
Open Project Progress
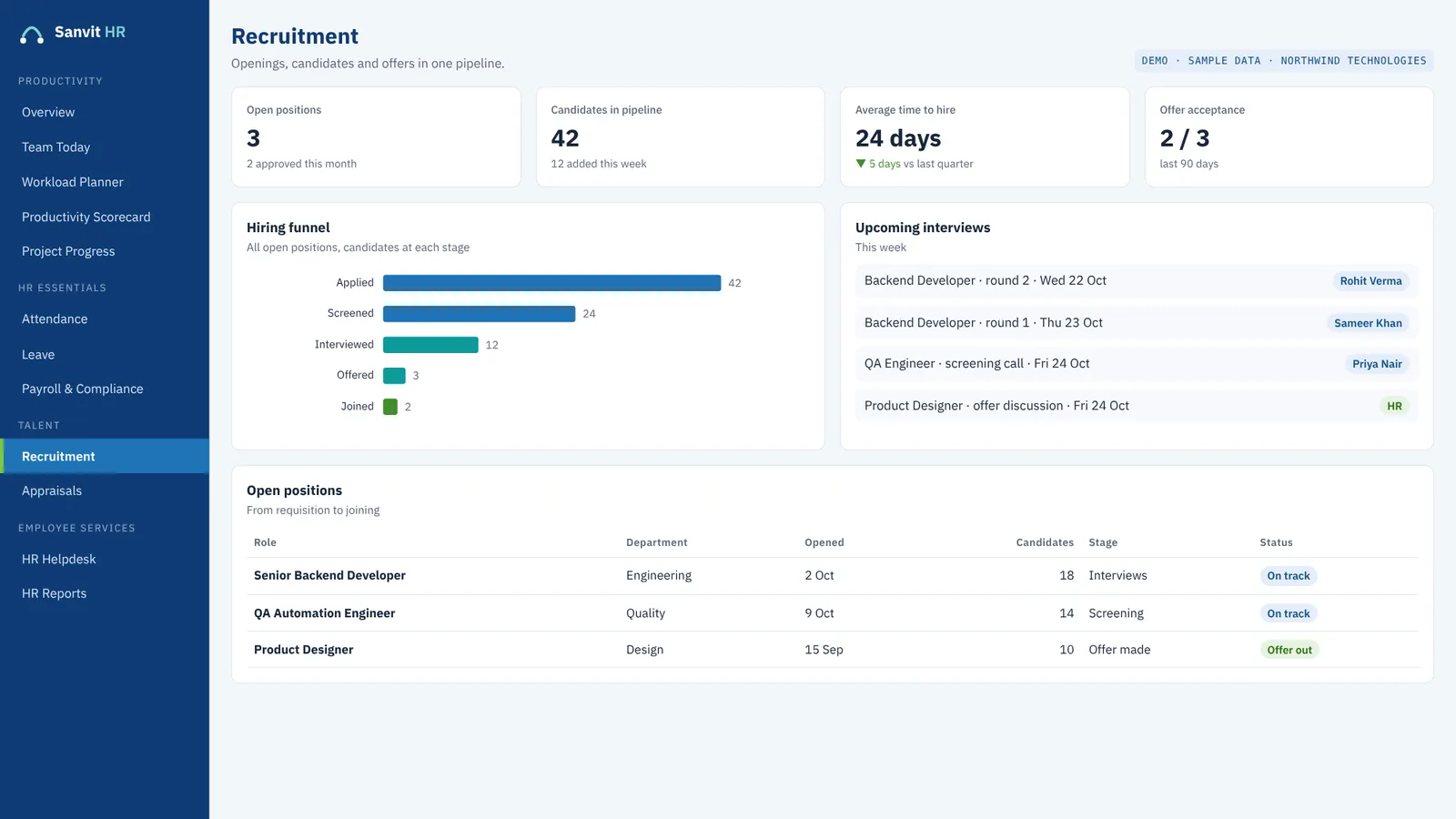(68, 252)
